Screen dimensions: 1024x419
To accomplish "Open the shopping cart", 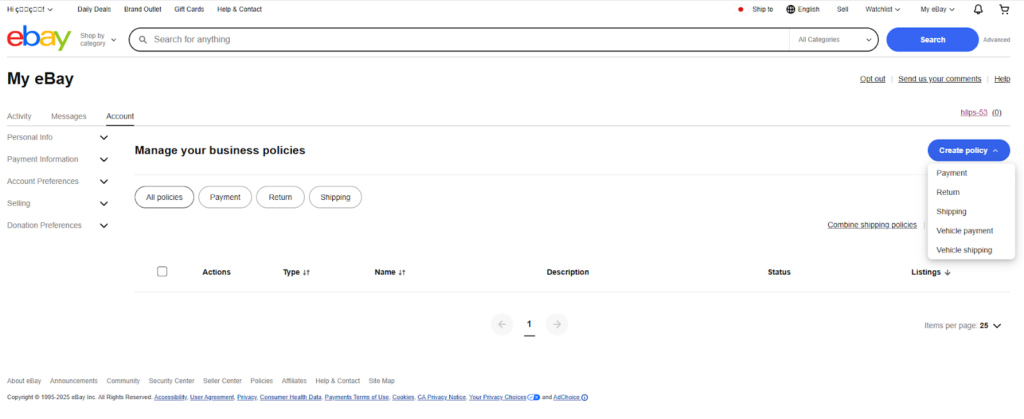I will pyautogui.click(x=1004, y=9).
